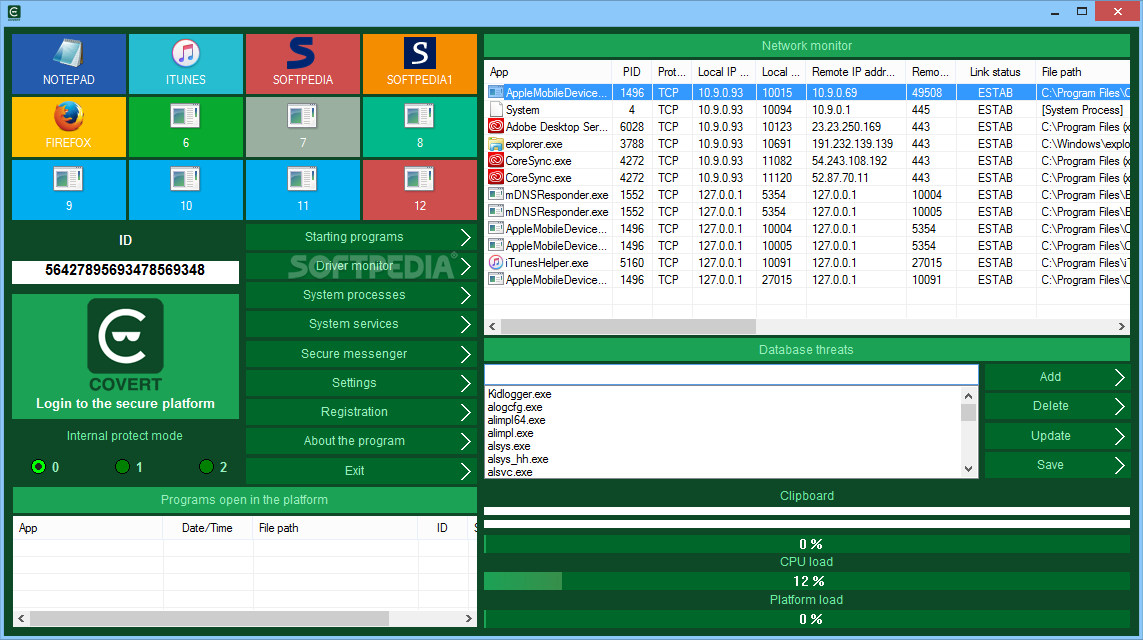Click the Covert app icon in title bar
Screen dimensions: 1143x640
click(x=13, y=12)
